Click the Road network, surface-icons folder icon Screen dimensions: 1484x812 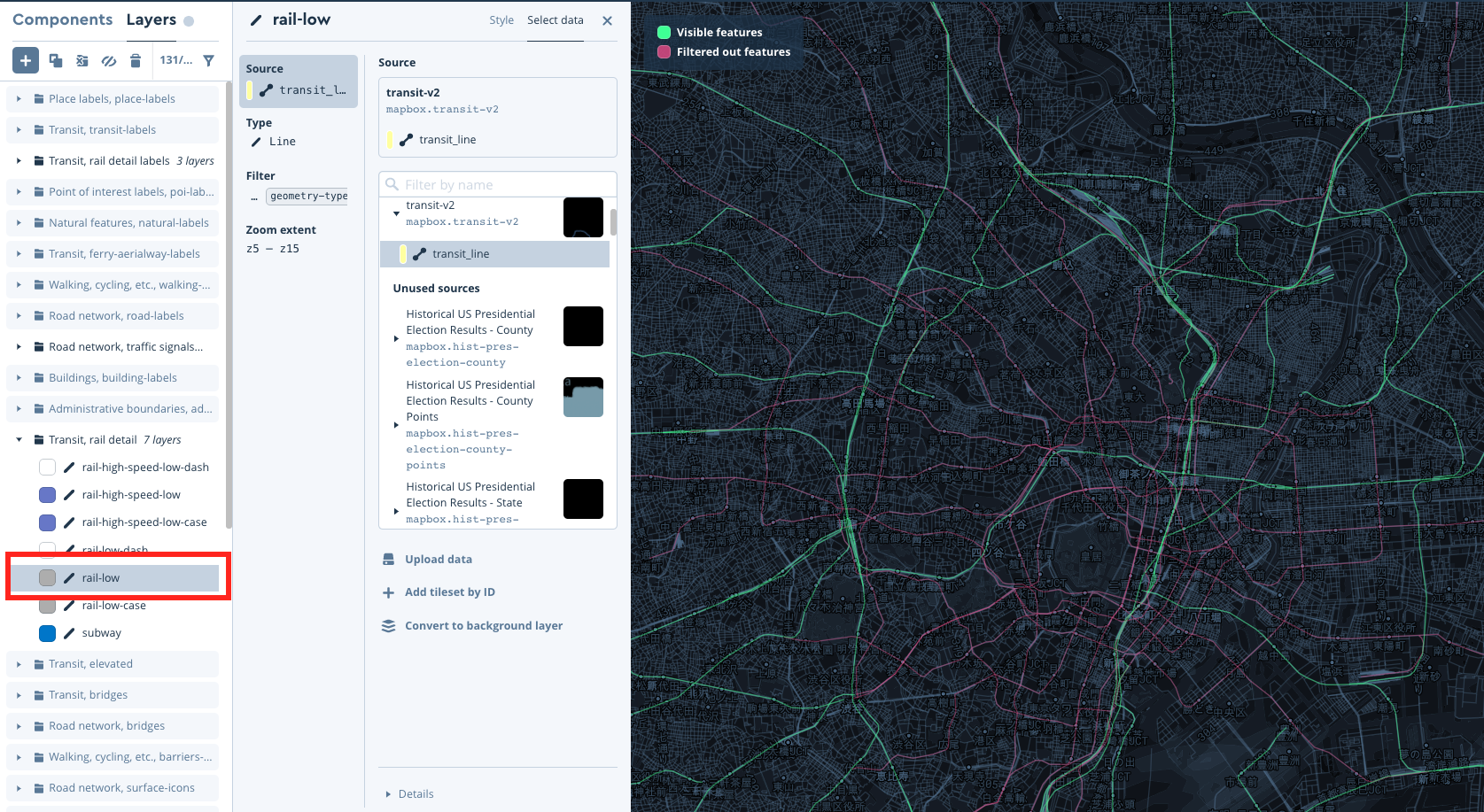pos(39,788)
